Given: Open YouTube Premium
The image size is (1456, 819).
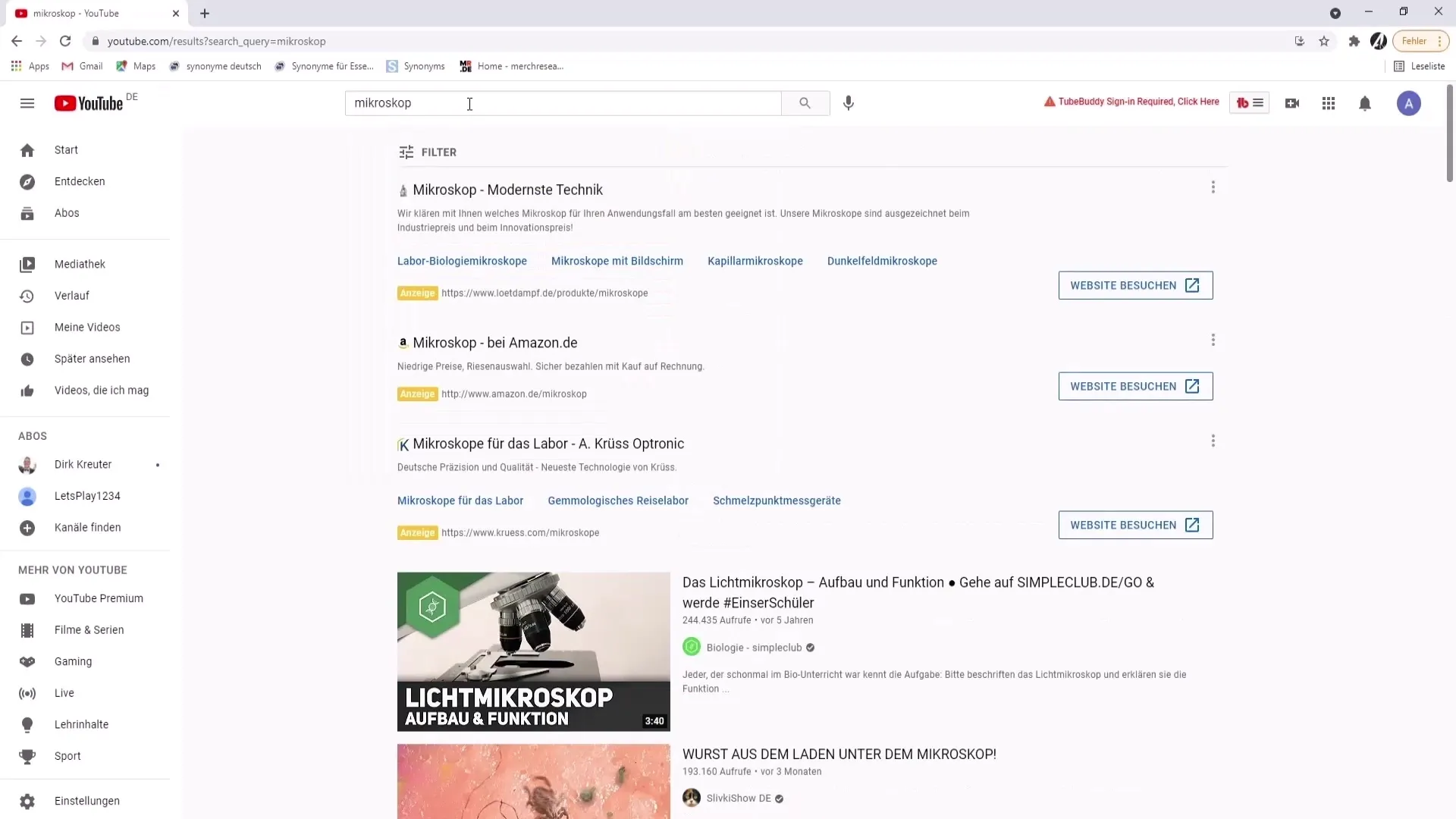Looking at the screenshot, I should 85,598.
